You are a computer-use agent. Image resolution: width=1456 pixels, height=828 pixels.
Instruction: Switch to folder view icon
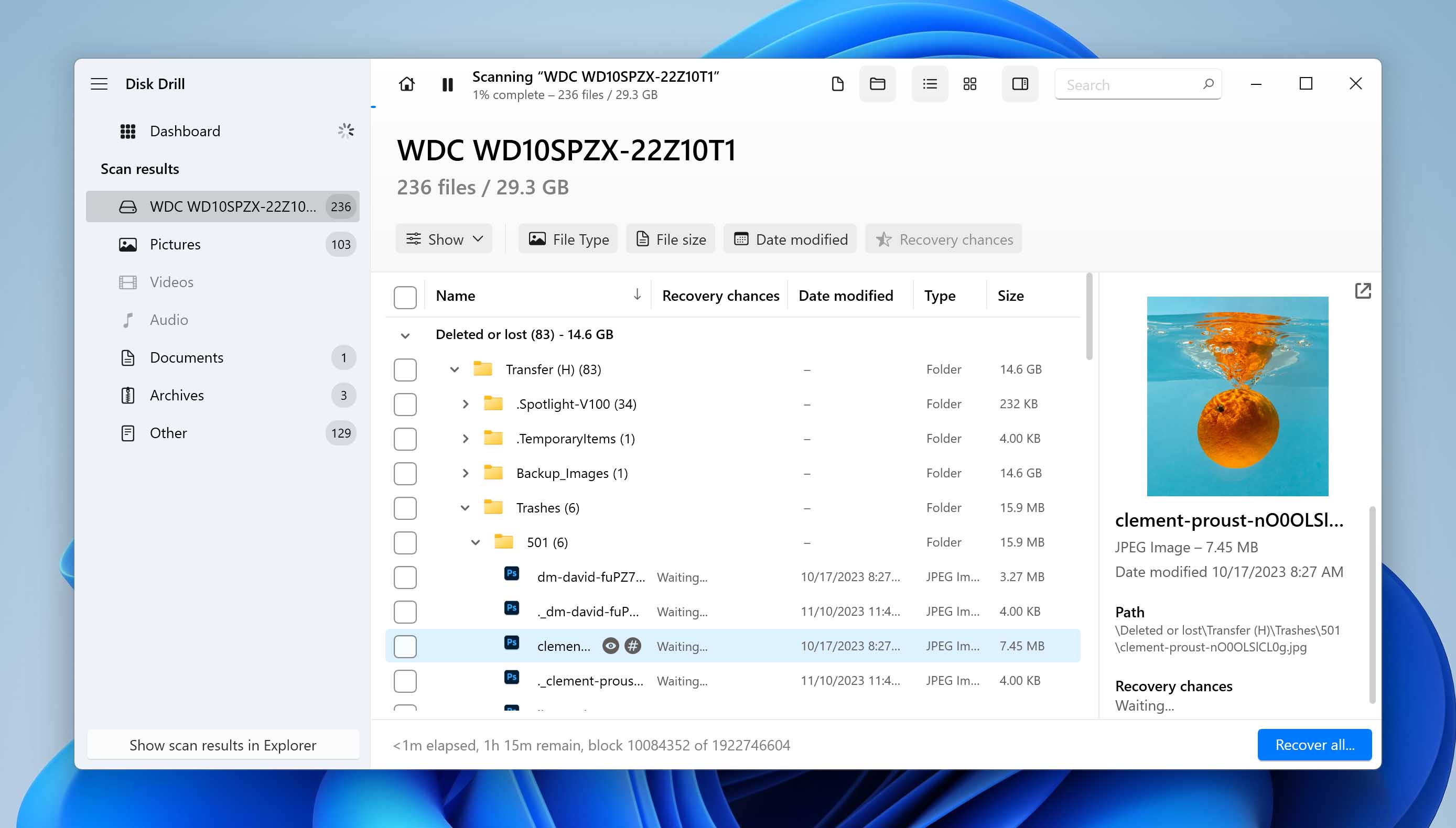click(x=877, y=84)
